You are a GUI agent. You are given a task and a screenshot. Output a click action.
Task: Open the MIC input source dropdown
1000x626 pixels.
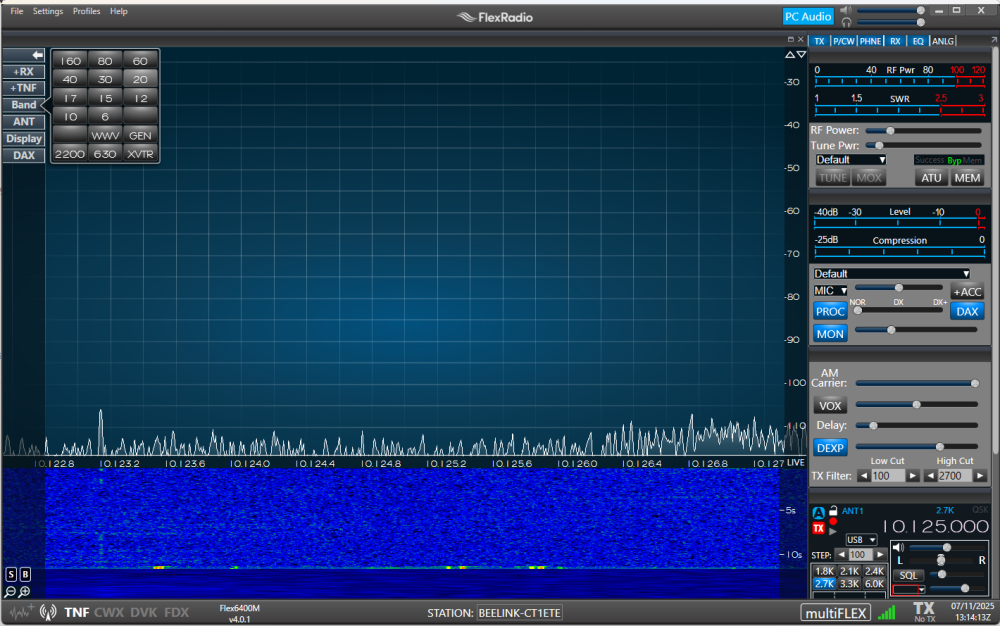pos(830,290)
